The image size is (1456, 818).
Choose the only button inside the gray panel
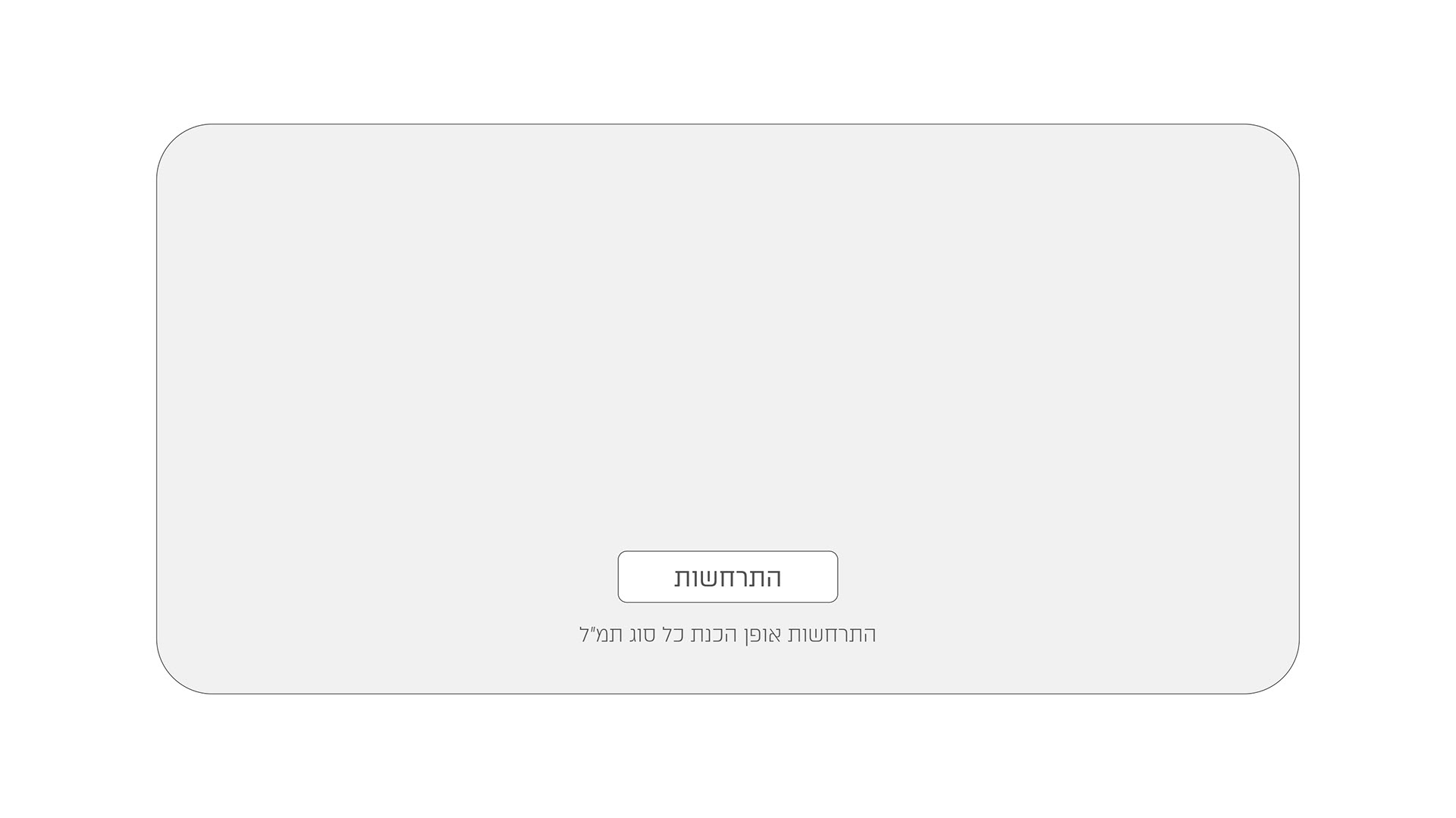[x=728, y=577]
